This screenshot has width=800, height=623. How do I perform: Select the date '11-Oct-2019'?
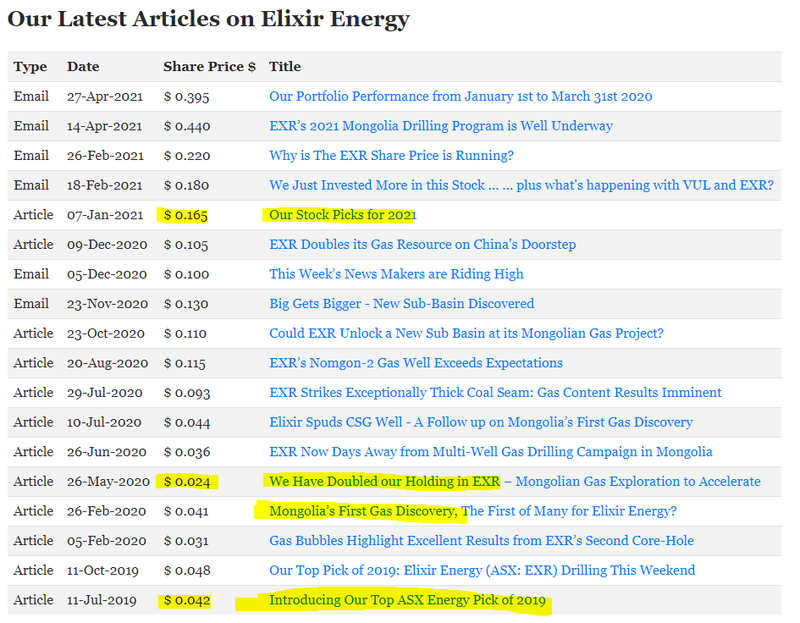pos(103,570)
